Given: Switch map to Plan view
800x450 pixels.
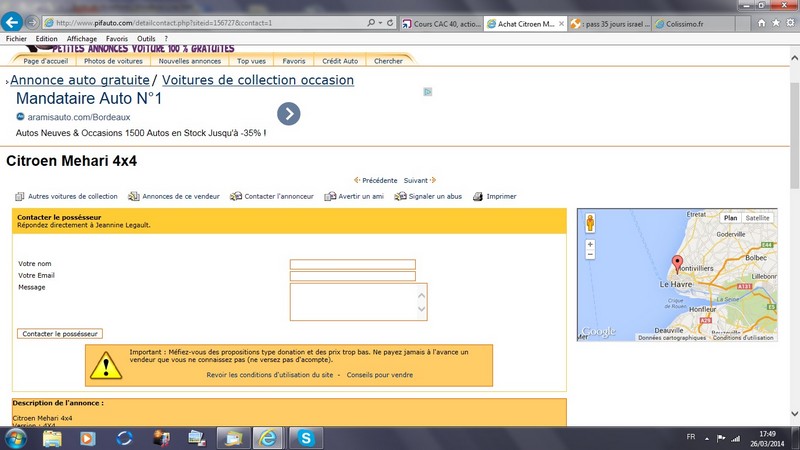Looking at the screenshot, I should 731,218.
